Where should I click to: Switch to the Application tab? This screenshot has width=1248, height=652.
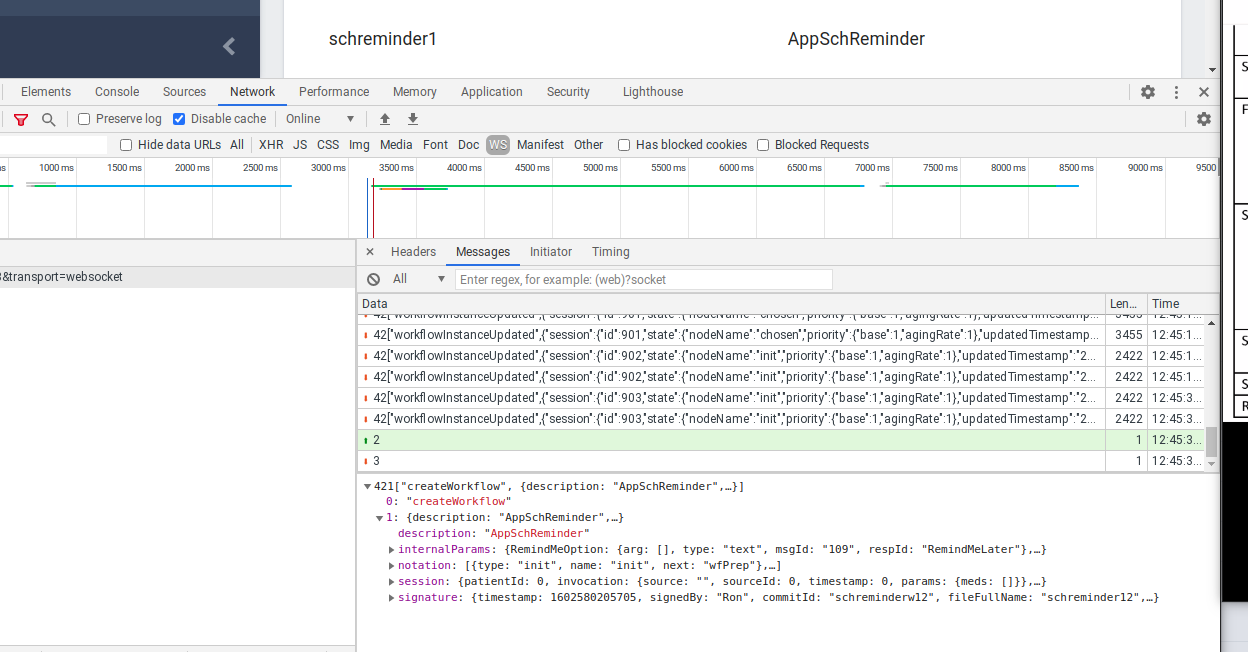click(492, 92)
